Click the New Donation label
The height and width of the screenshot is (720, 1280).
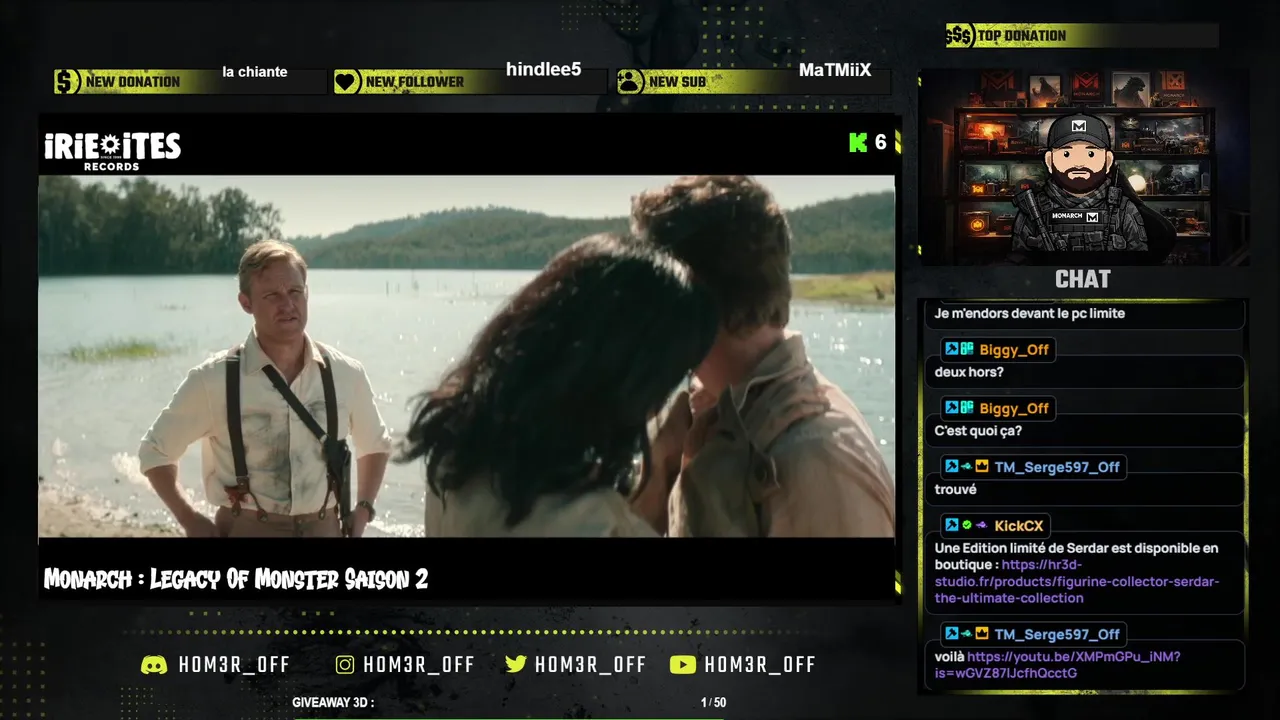tap(133, 82)
